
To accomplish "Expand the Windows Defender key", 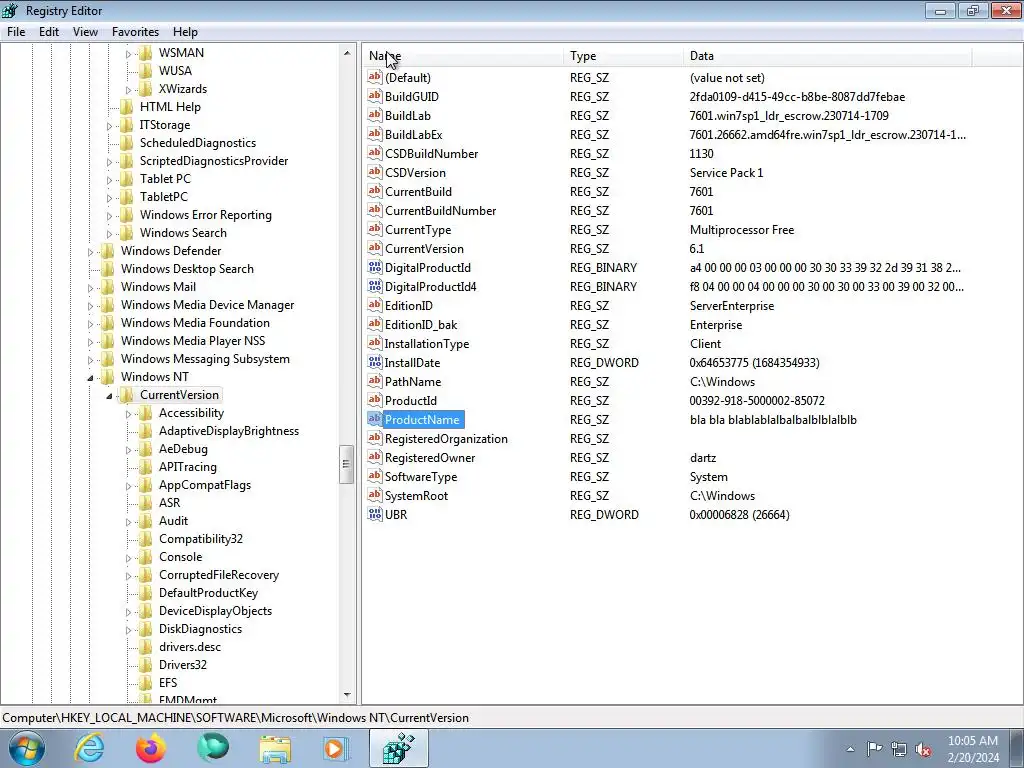I will [x=91, y=251].
